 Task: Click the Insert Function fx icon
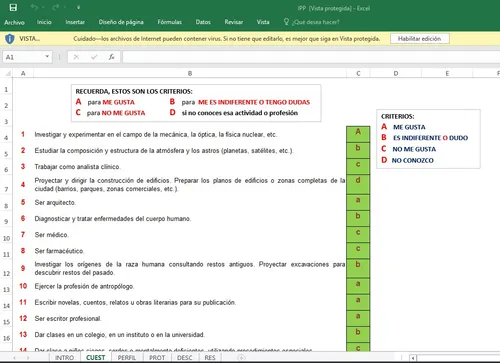[x=112, y=57]
